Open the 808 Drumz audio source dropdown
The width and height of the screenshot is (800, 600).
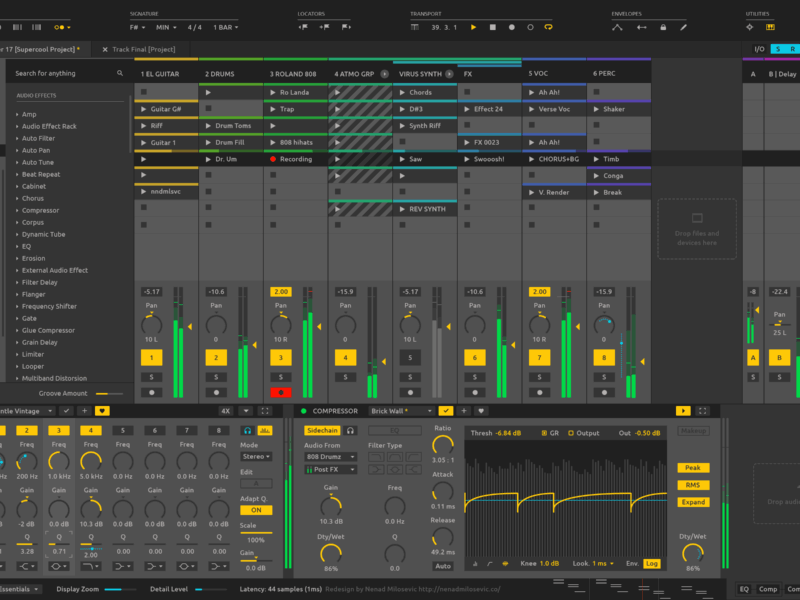click(x=331, y=457)
